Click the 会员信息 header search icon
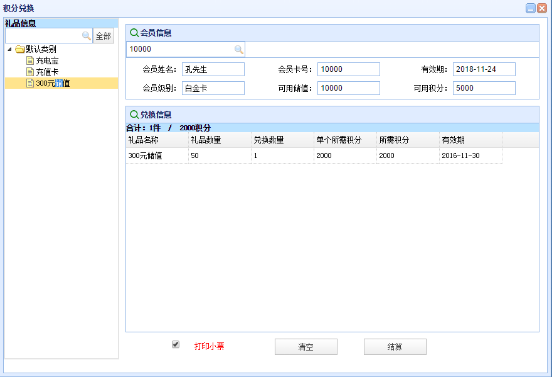This screenshot has height=377, width=552. (x=134, y=33)
